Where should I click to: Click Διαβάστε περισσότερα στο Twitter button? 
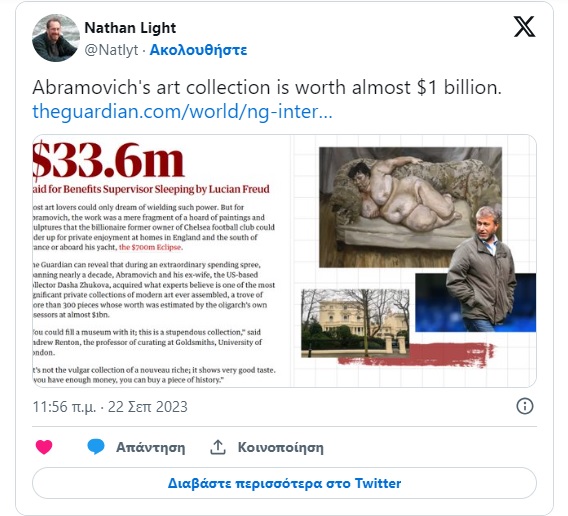coord(284,483)
